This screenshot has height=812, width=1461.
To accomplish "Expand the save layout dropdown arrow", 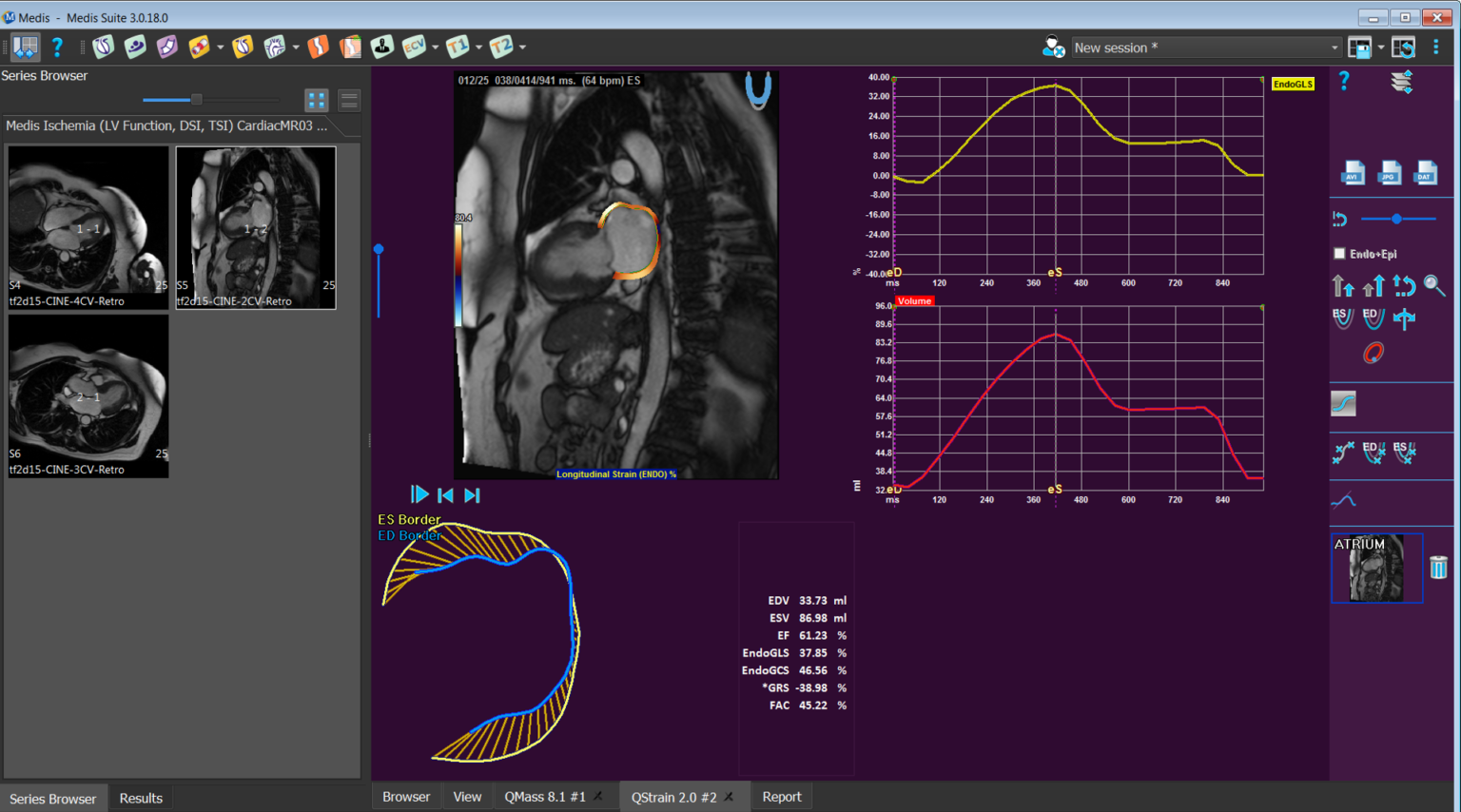I will [1381, 48].
